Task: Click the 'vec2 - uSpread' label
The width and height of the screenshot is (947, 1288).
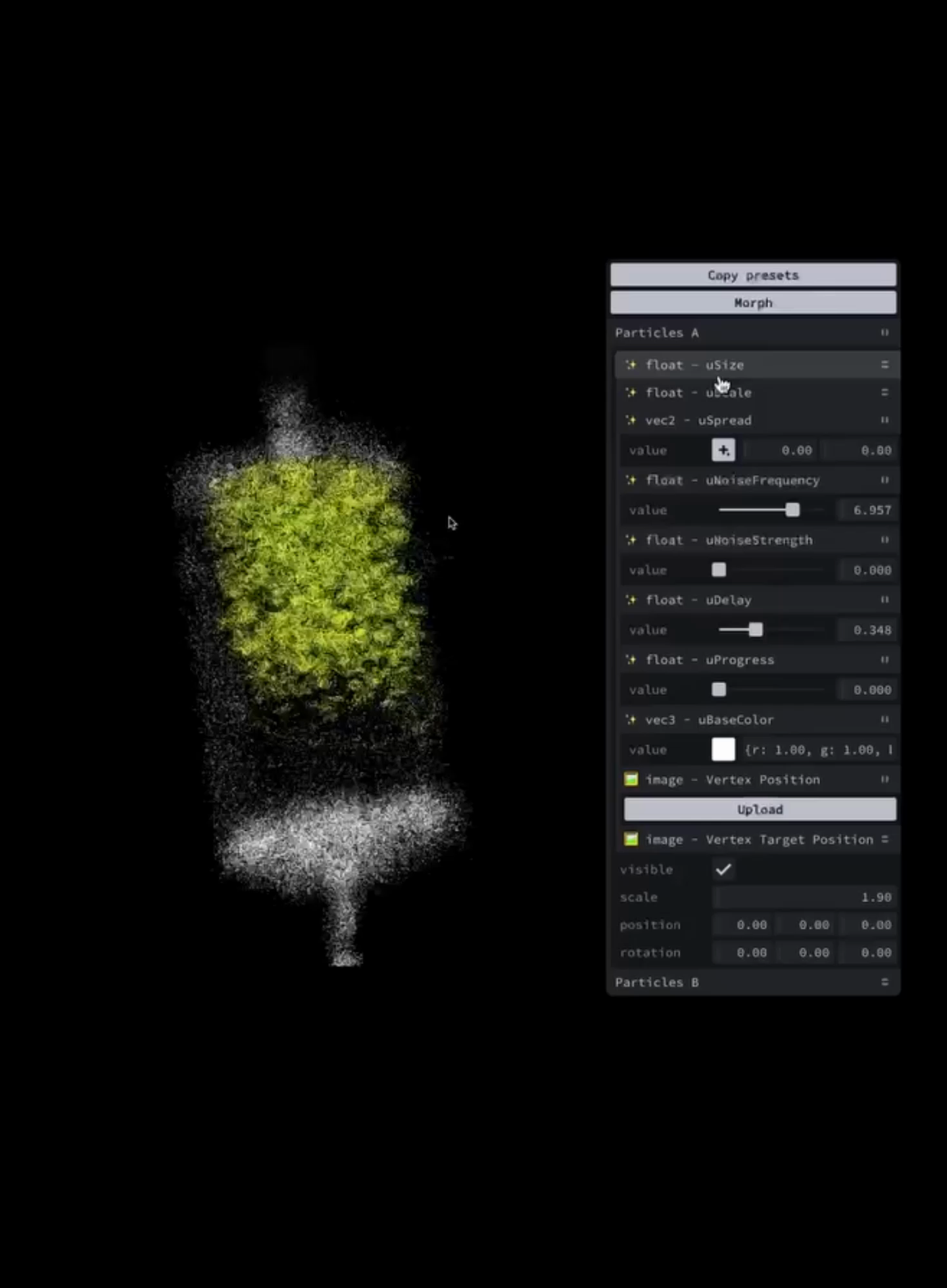Action: 698,419
